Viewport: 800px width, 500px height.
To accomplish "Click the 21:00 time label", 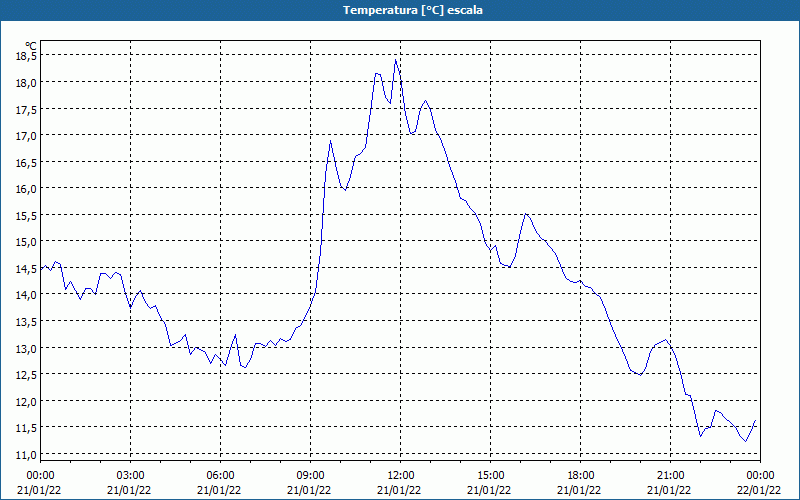I will 670,476.
